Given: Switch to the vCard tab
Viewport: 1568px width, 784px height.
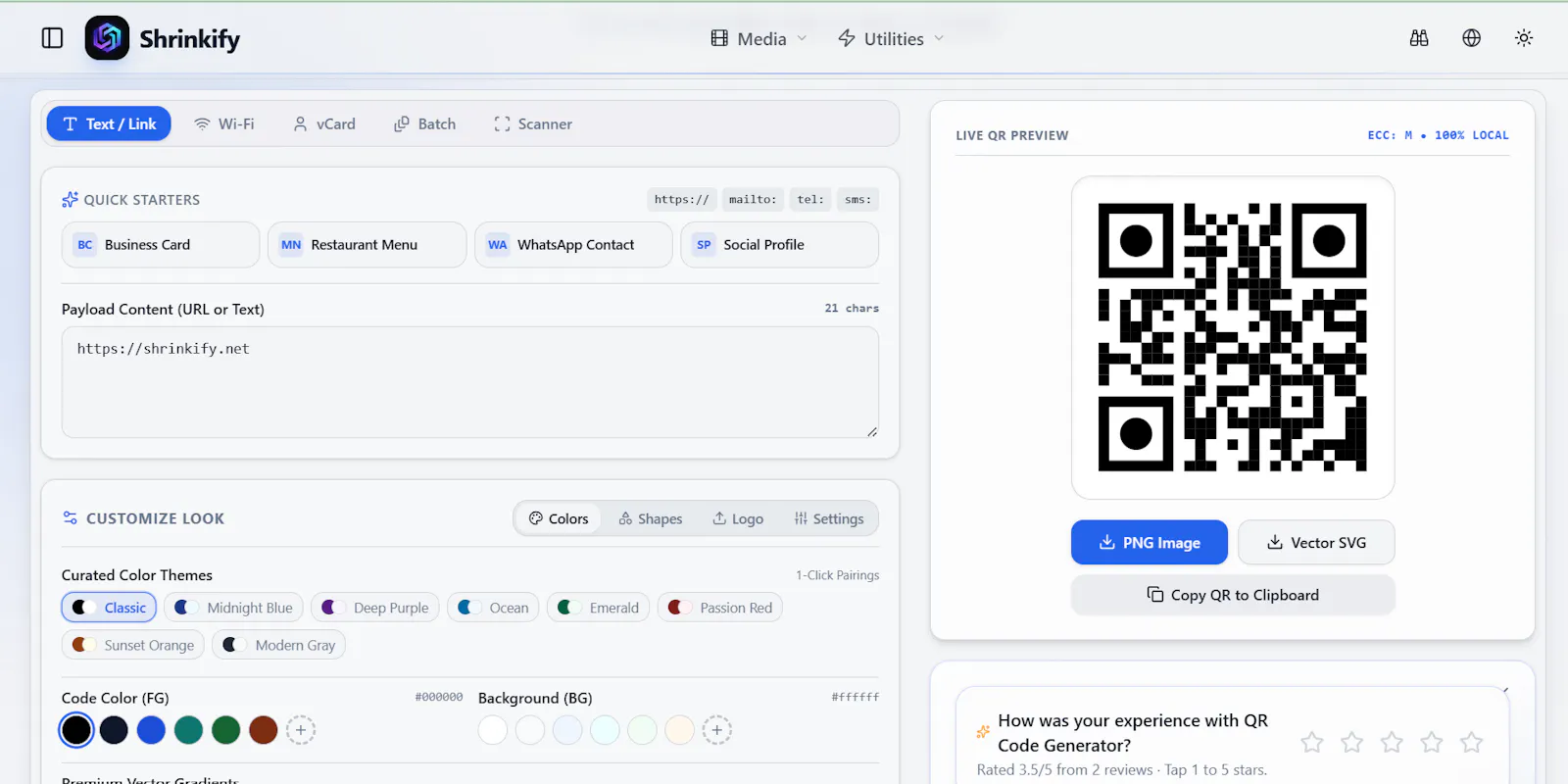Looking at the screenshot, I should pos(324,123).
